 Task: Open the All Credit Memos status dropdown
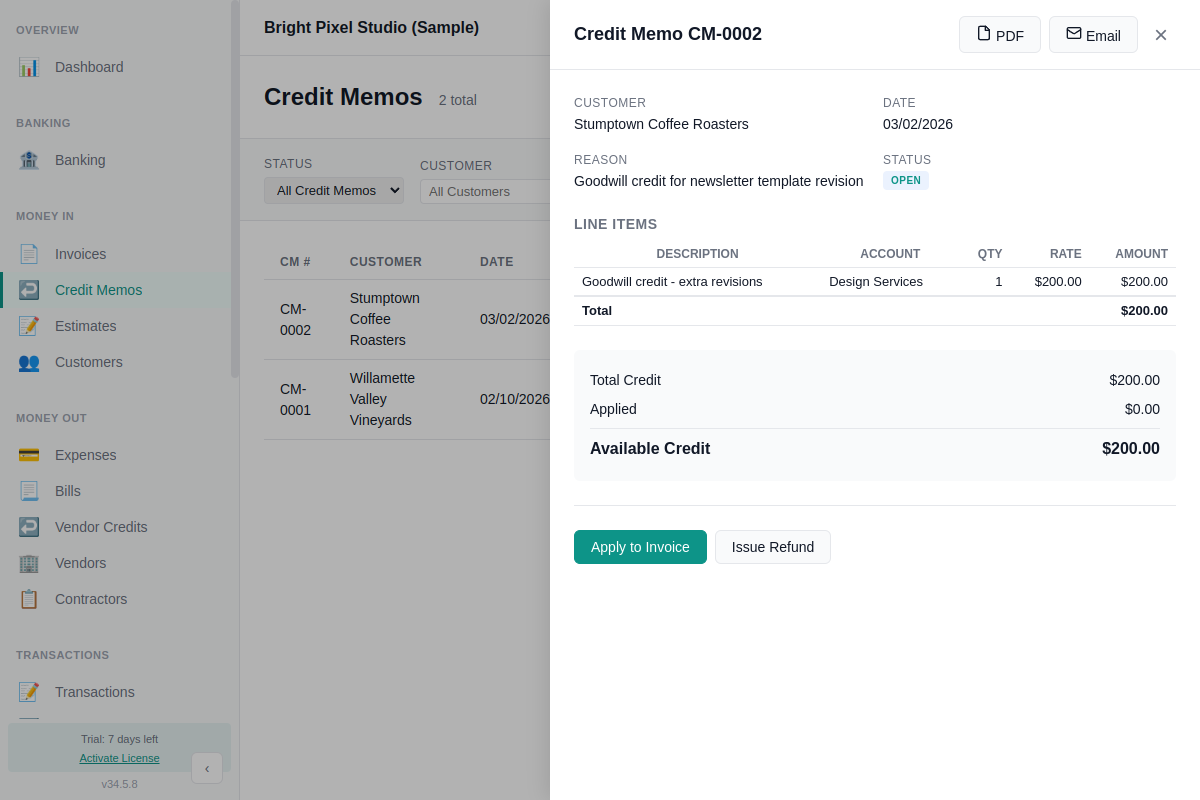click(x=333, y=190)
